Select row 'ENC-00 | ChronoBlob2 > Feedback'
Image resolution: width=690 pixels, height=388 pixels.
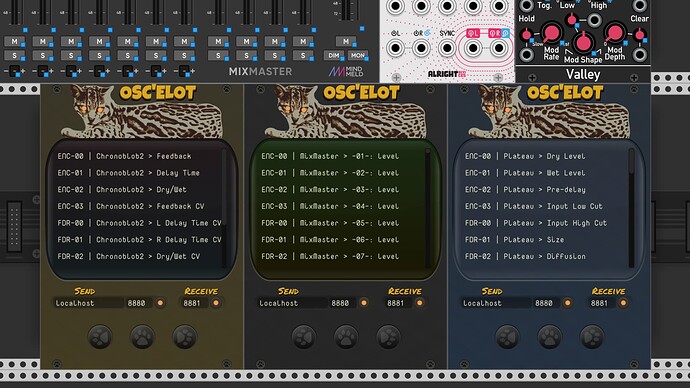pyautogui.click(x=125, y=156)
